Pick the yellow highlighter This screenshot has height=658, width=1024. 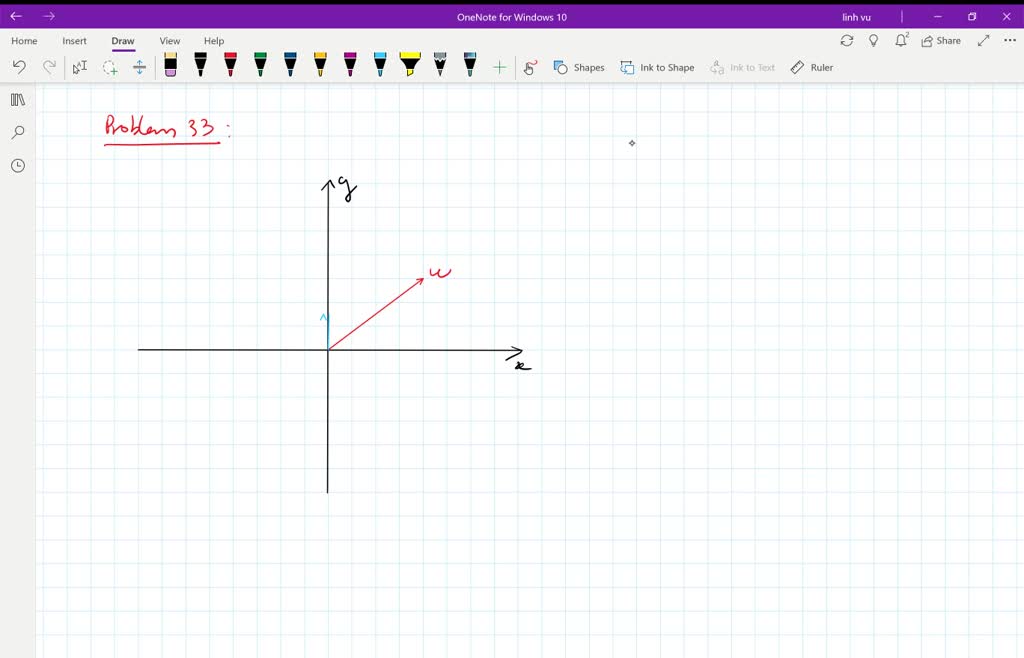click(x=410, y=66)
